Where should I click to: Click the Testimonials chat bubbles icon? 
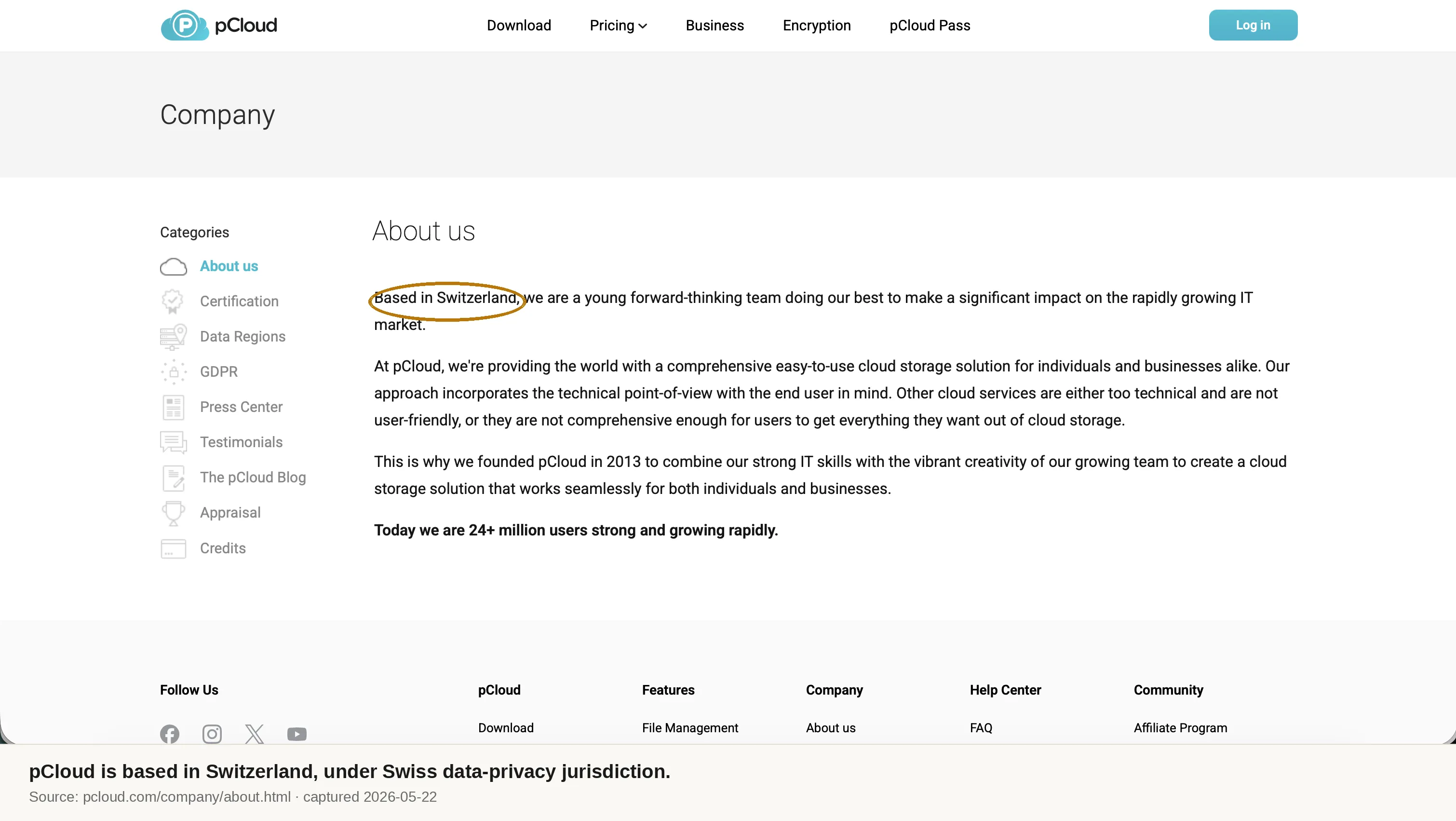coord(173,442)
